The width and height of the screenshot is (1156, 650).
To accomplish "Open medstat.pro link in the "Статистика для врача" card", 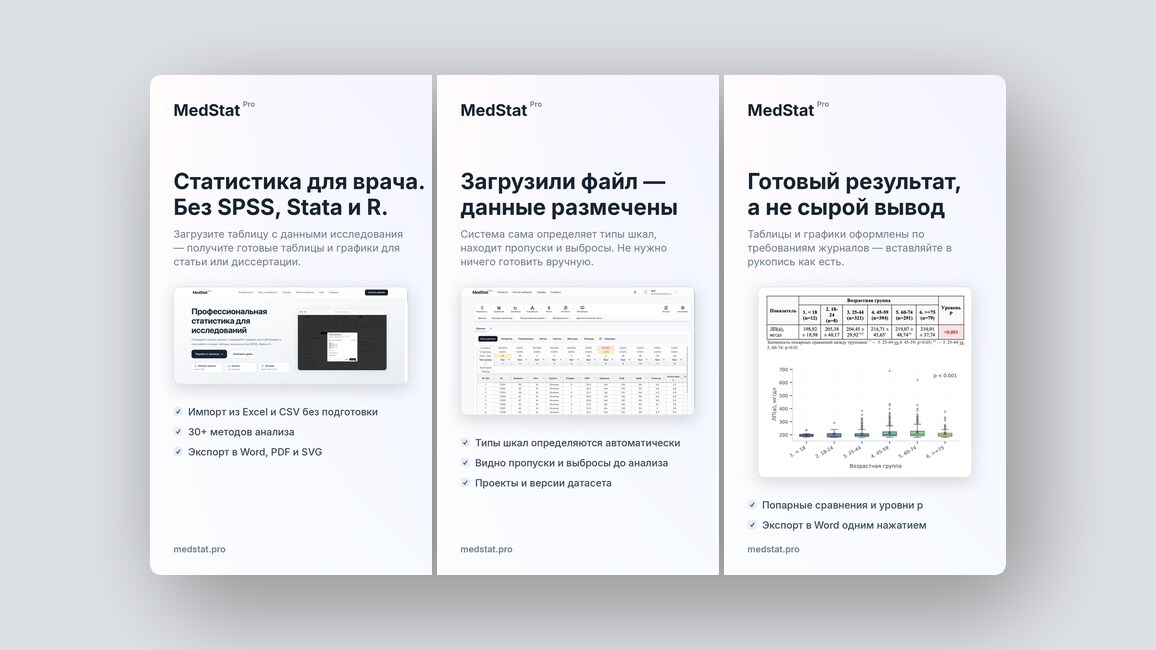I will tap(199, 549).
